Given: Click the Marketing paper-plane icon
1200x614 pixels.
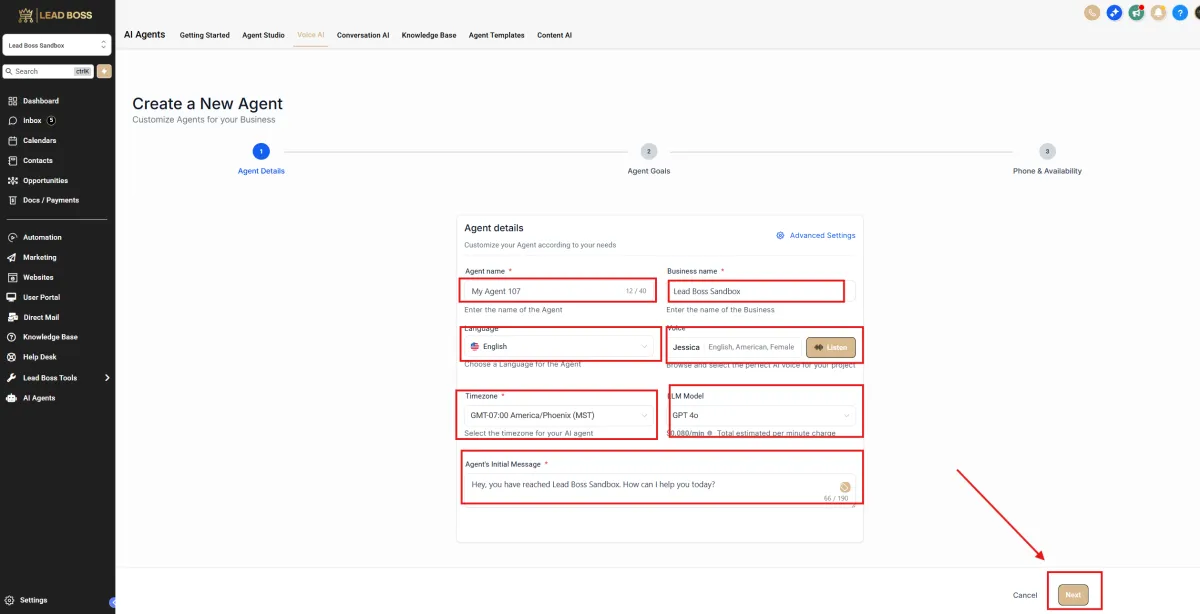Looking at the screenshot, I should coord(12,258).
